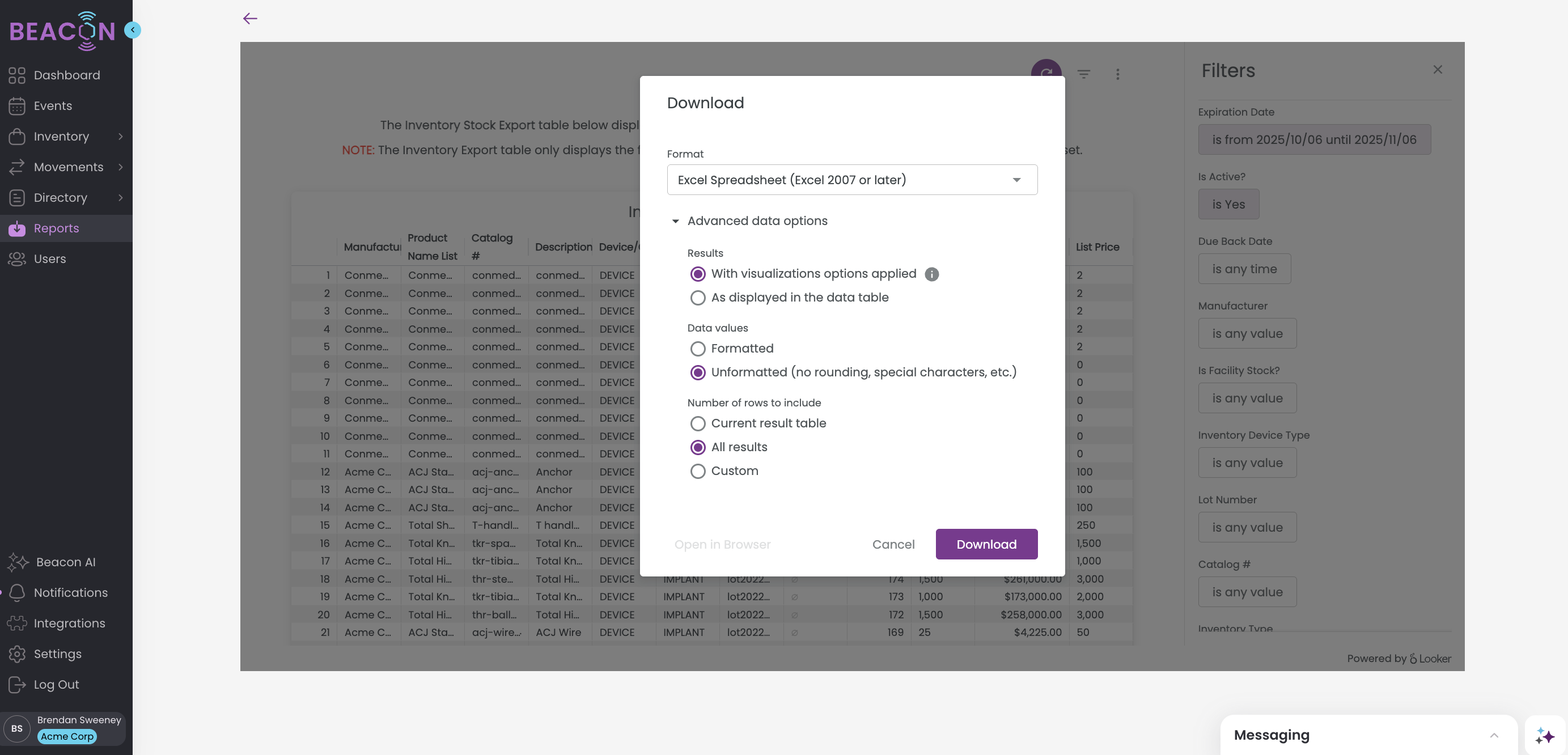The height and width of the screenshot is (755, 1568).
Task: Click the Log Out icon
Action: click(17, 684)
